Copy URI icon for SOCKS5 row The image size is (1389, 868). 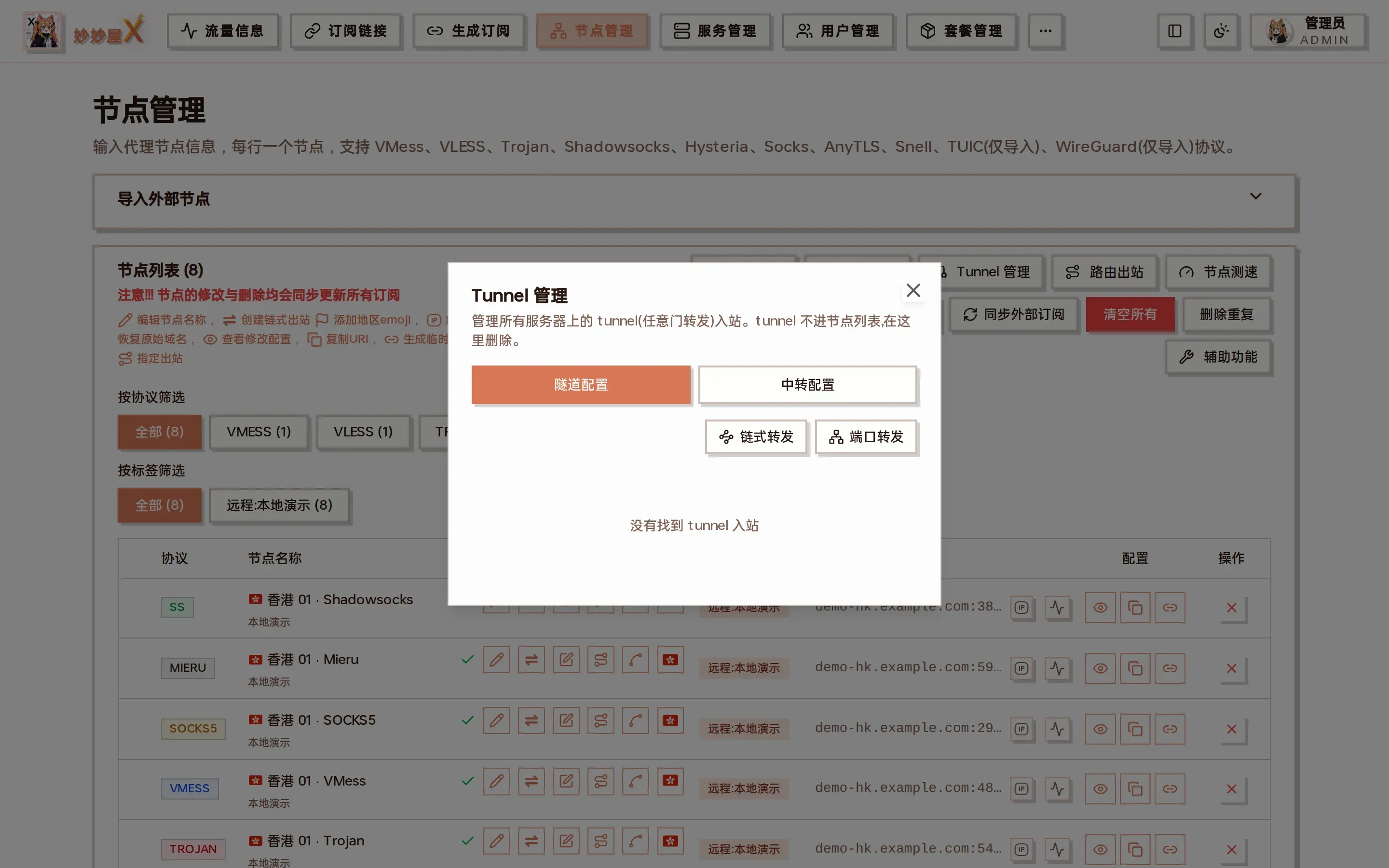point(1135,729)
